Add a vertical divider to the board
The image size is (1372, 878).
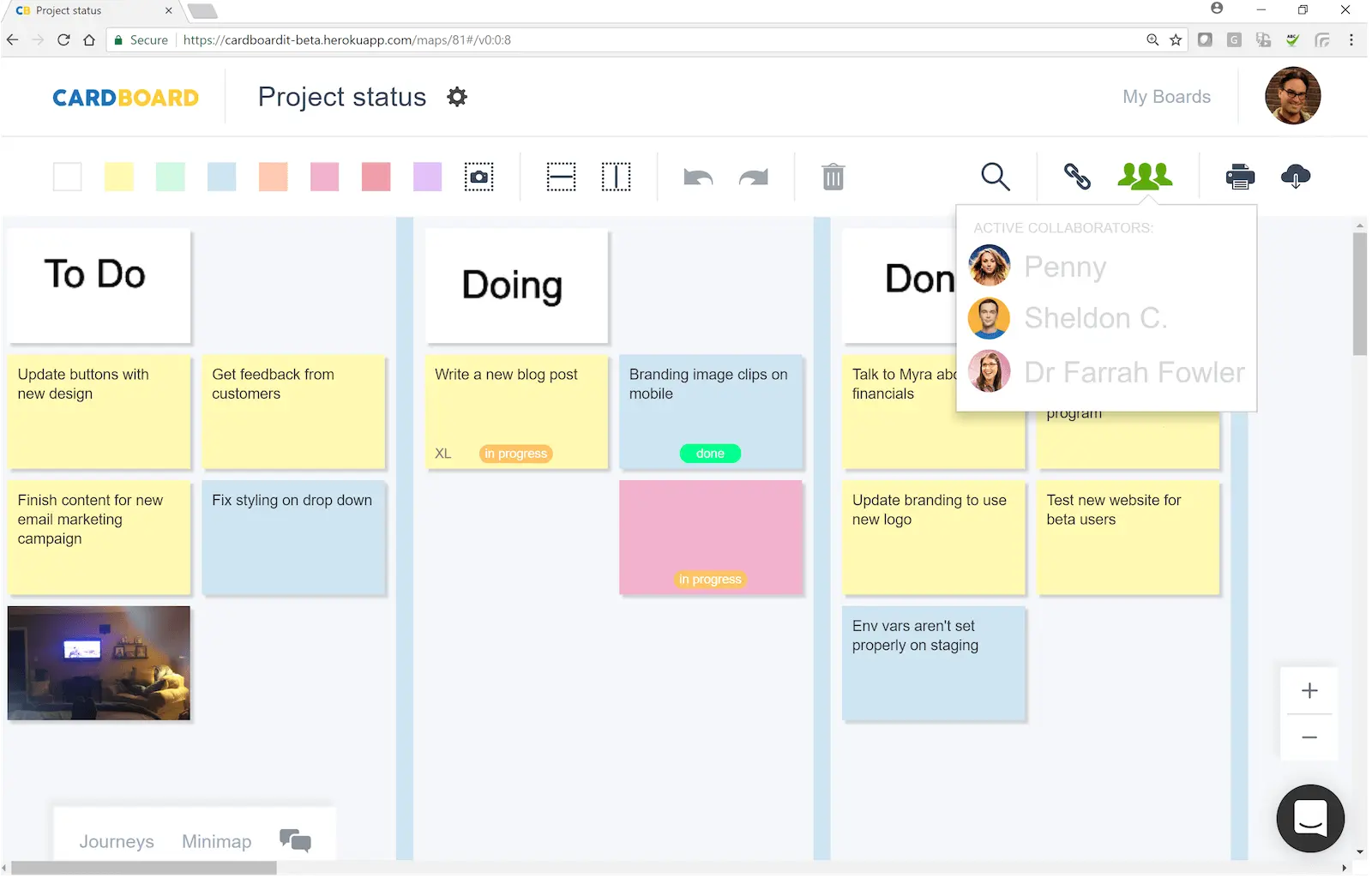tap(617, 177)
